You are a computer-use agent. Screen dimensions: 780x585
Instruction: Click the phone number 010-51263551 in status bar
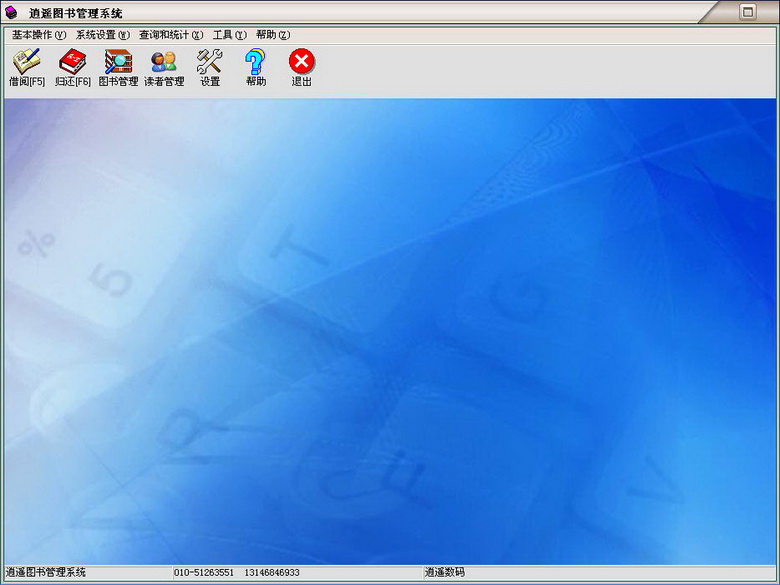click(204, 573)
